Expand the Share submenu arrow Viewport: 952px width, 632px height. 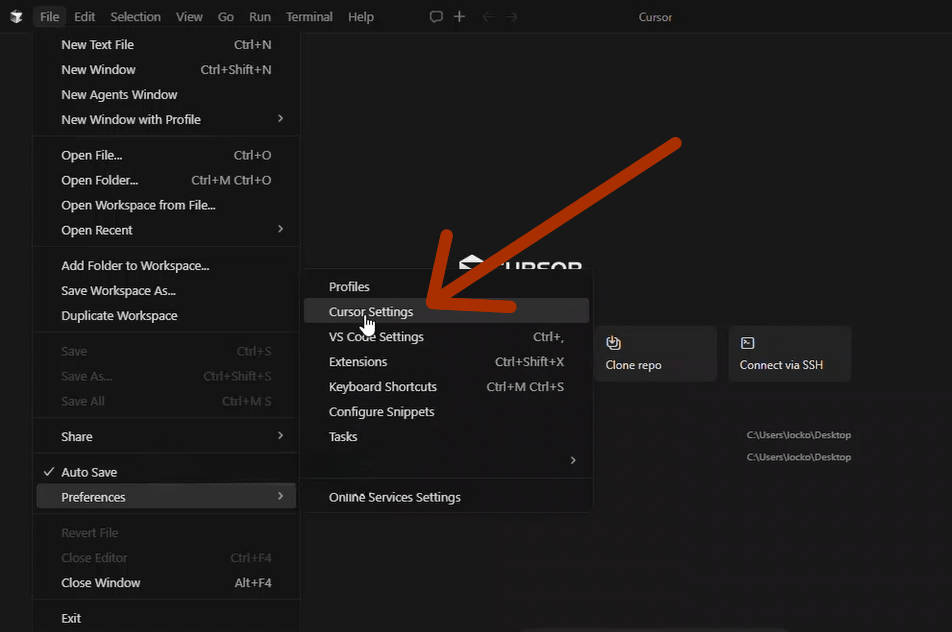(280, 435)
